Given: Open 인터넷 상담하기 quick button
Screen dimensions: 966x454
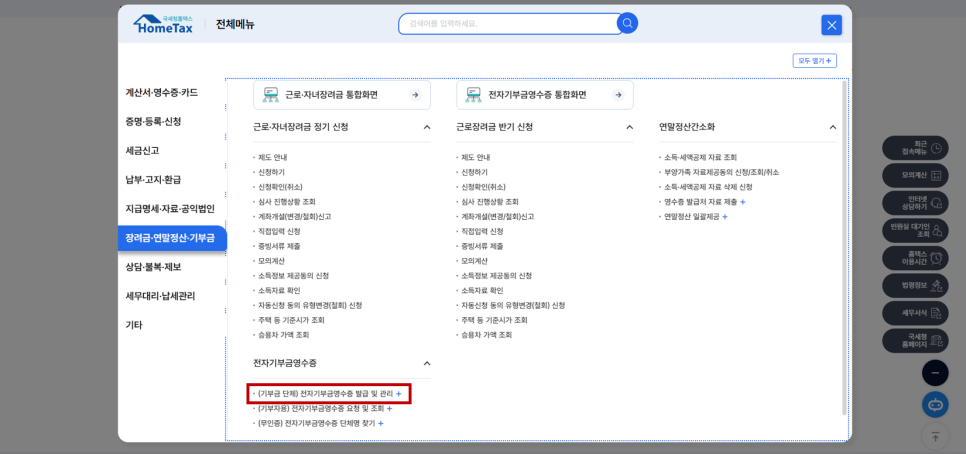Looking at the screenshot, I should click(915, 203).
